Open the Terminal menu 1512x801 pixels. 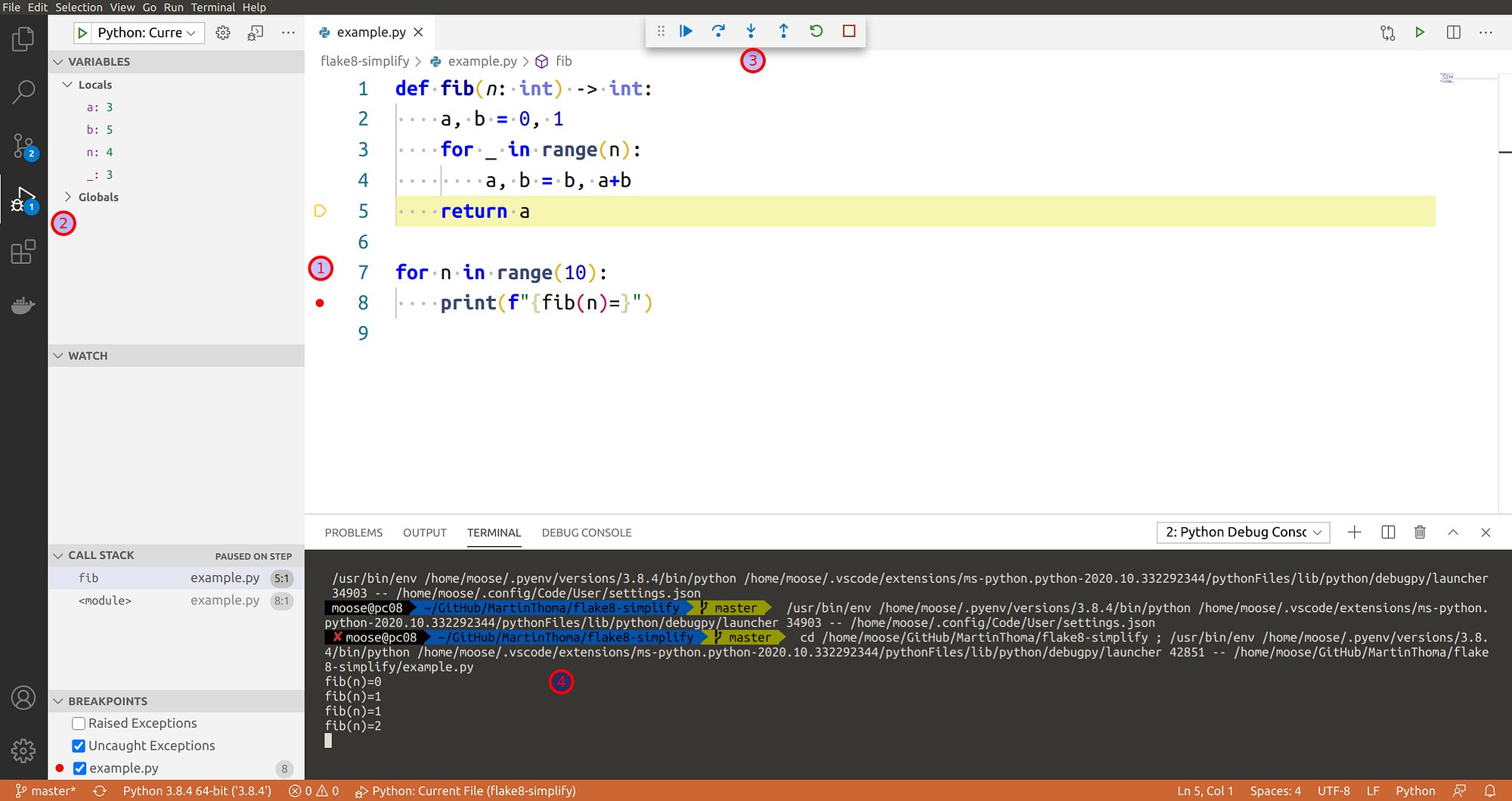point(213,7)
